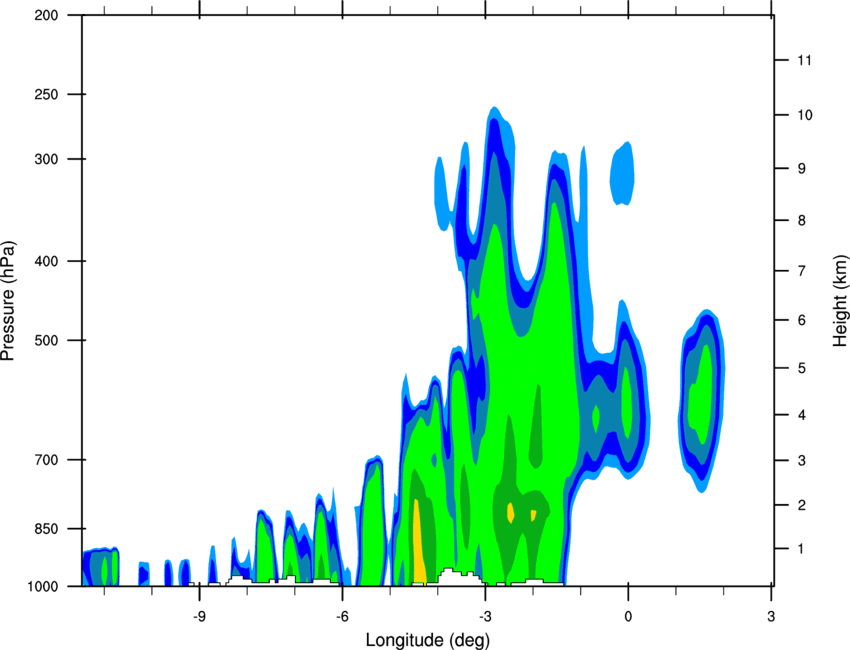
Task: Click the -9 longitude tick label
Action: point(199,616)
